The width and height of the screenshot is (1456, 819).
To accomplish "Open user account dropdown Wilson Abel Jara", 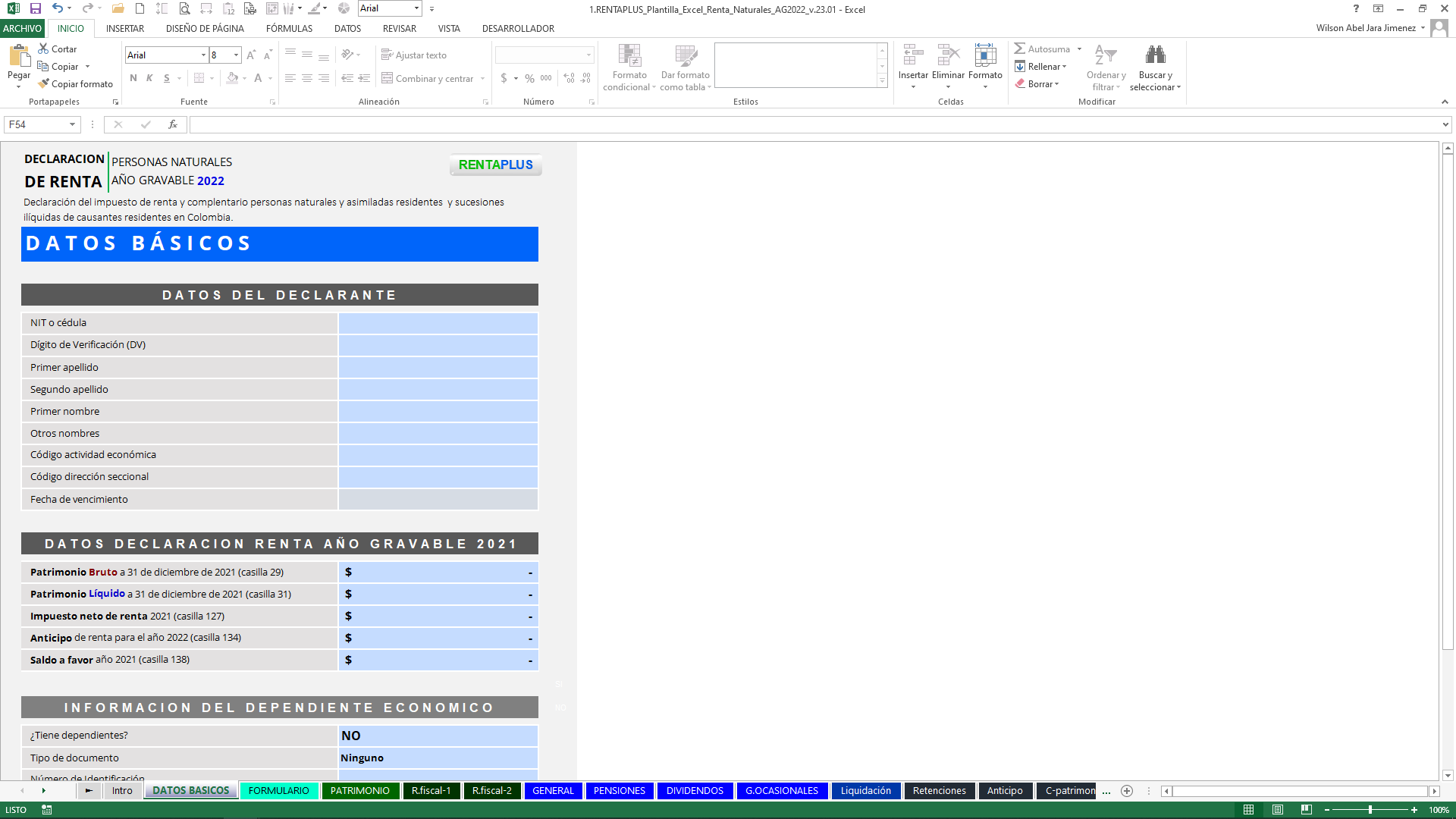I will [x=1423, y=28].
